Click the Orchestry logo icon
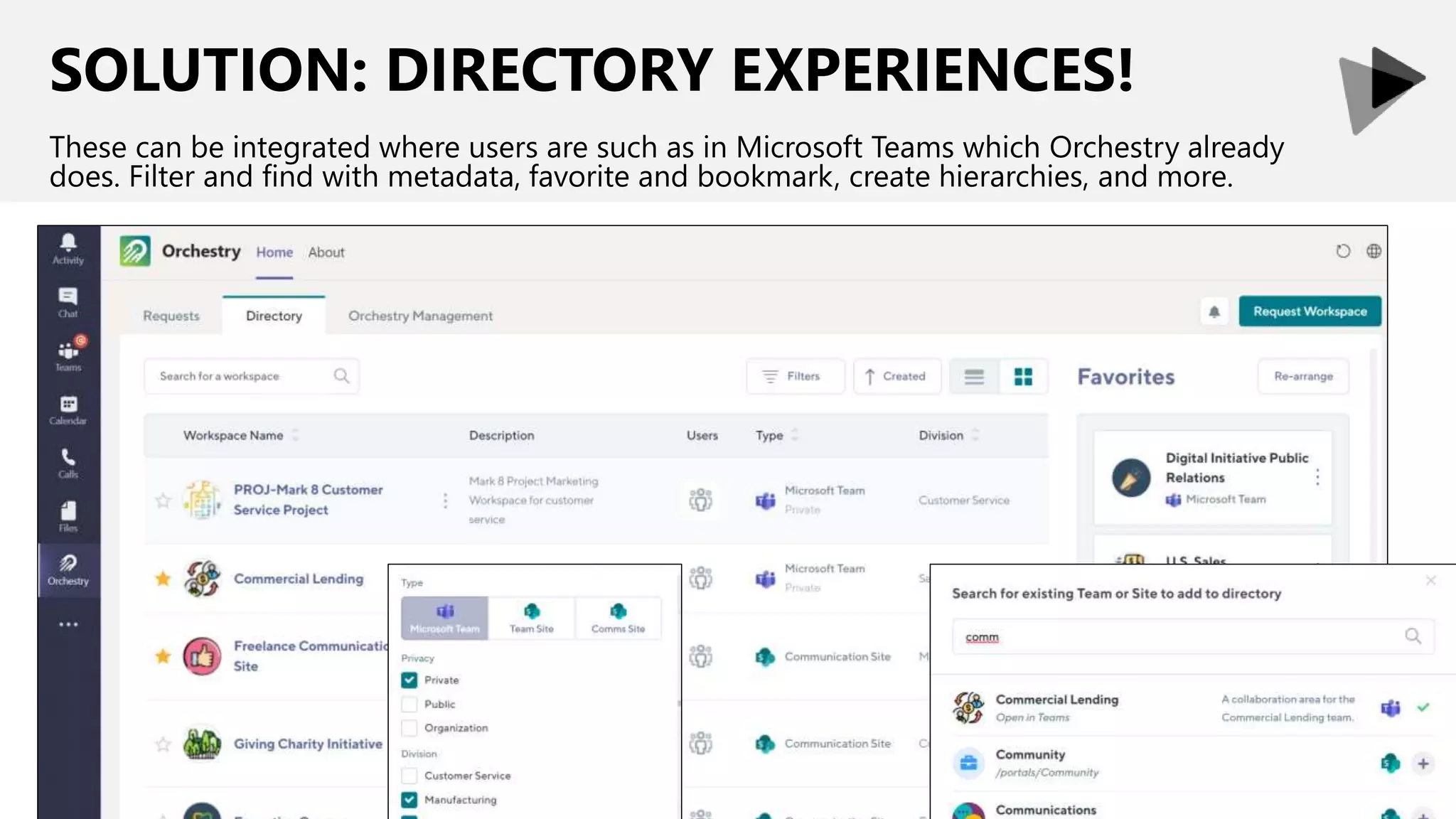Image resolution: width=1456 pixels, height=819 pixels. click(x=135, y=251)
